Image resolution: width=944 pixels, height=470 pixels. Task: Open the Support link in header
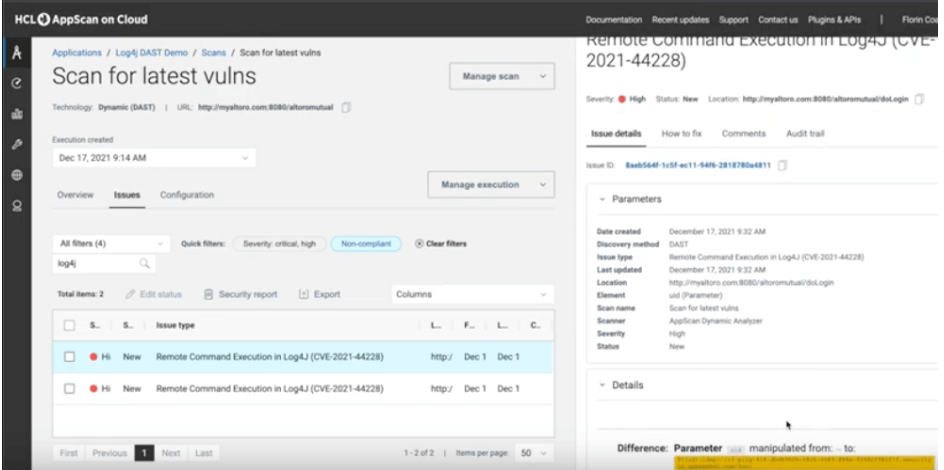coord(733,20)
